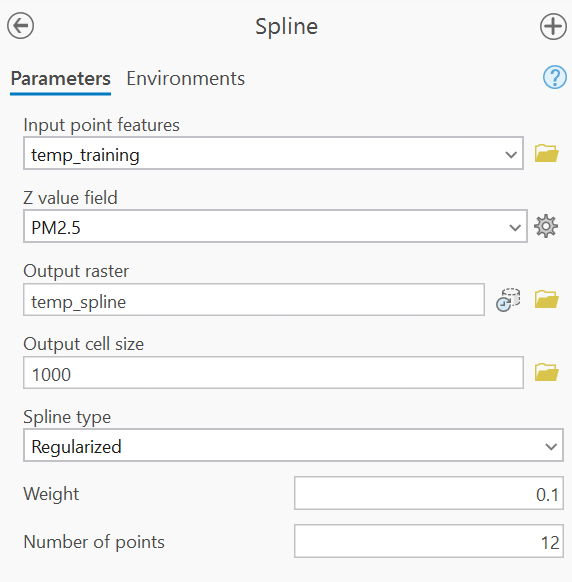
Task: Click the PM2.5 value in Z field
Action: 56,228
